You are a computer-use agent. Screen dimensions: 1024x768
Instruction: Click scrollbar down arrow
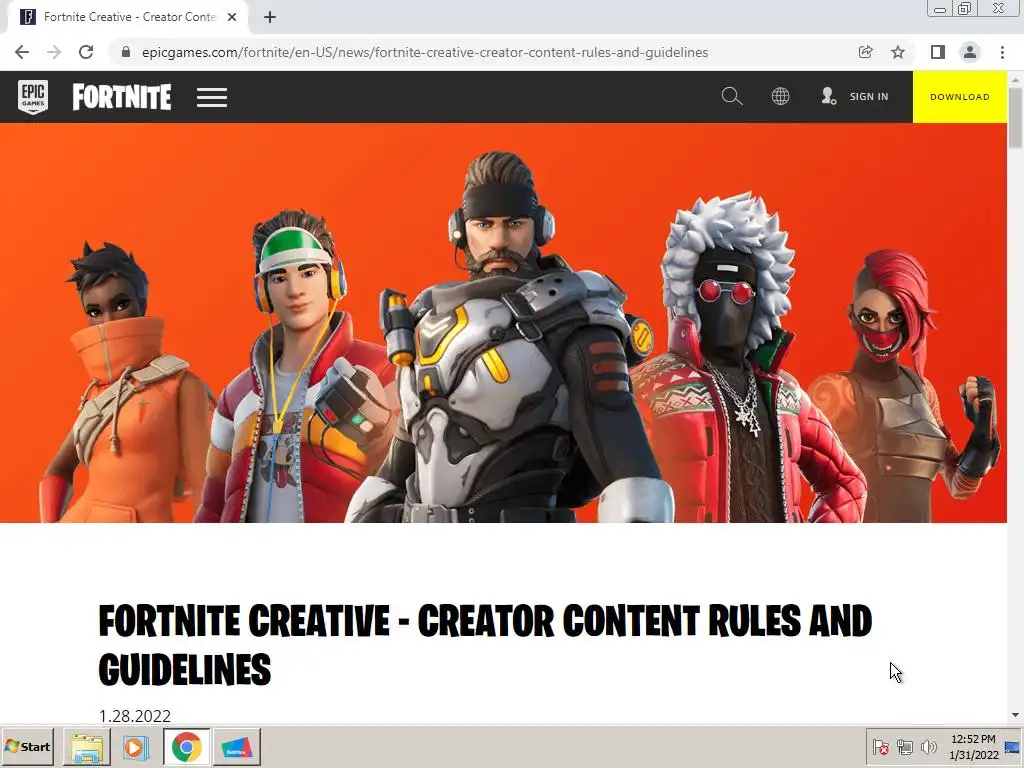pos(1015,715)
